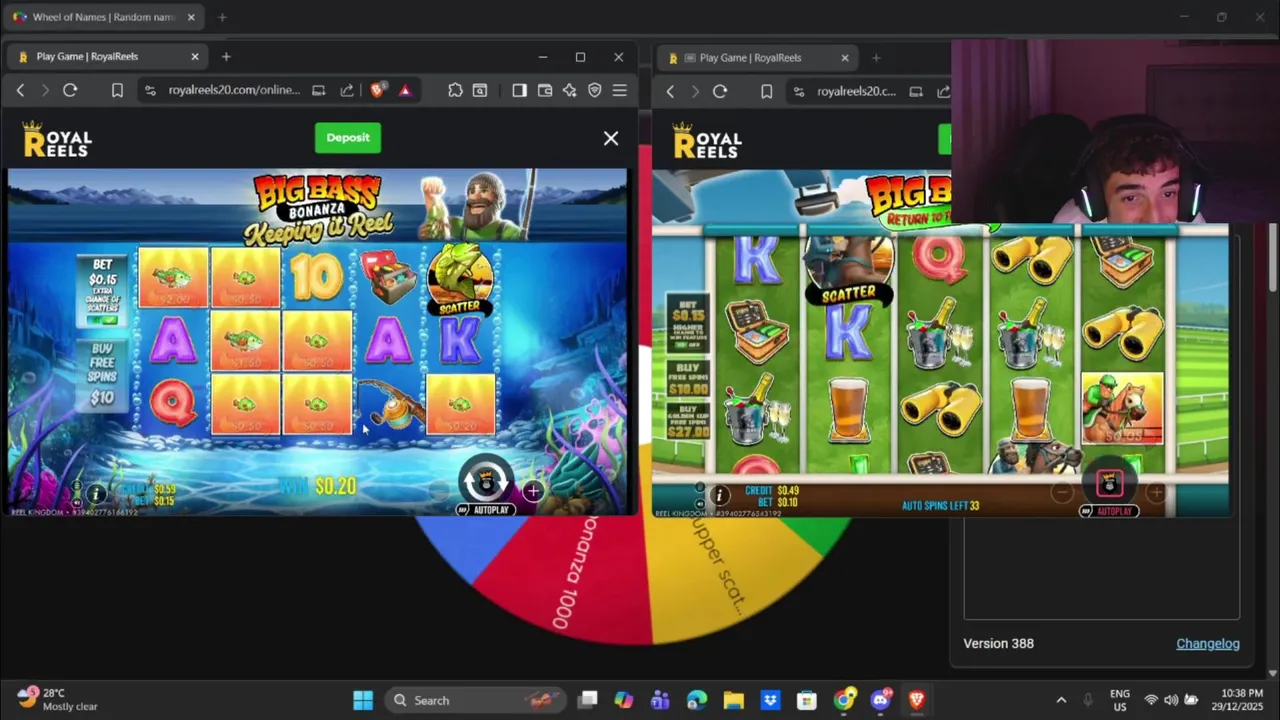The image size is (1280, 720).
Task: Close the Play Game tab in left window
Action: pyautogui.click(x=195, y=57)
